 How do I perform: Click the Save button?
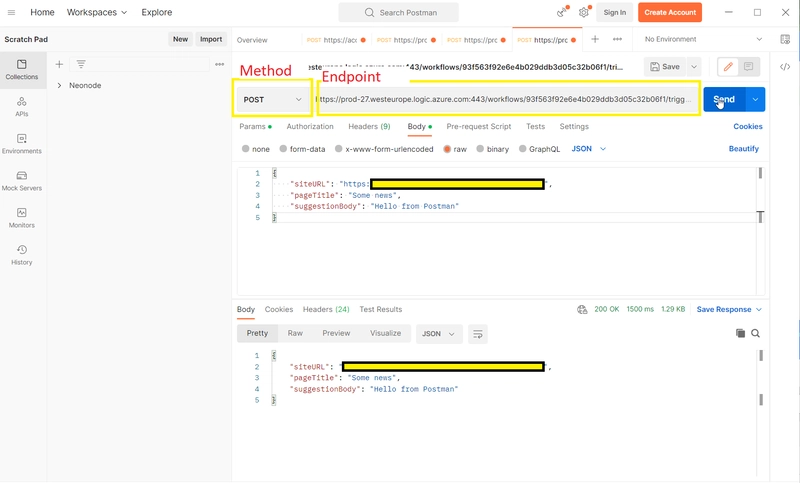tap(665, 67)
